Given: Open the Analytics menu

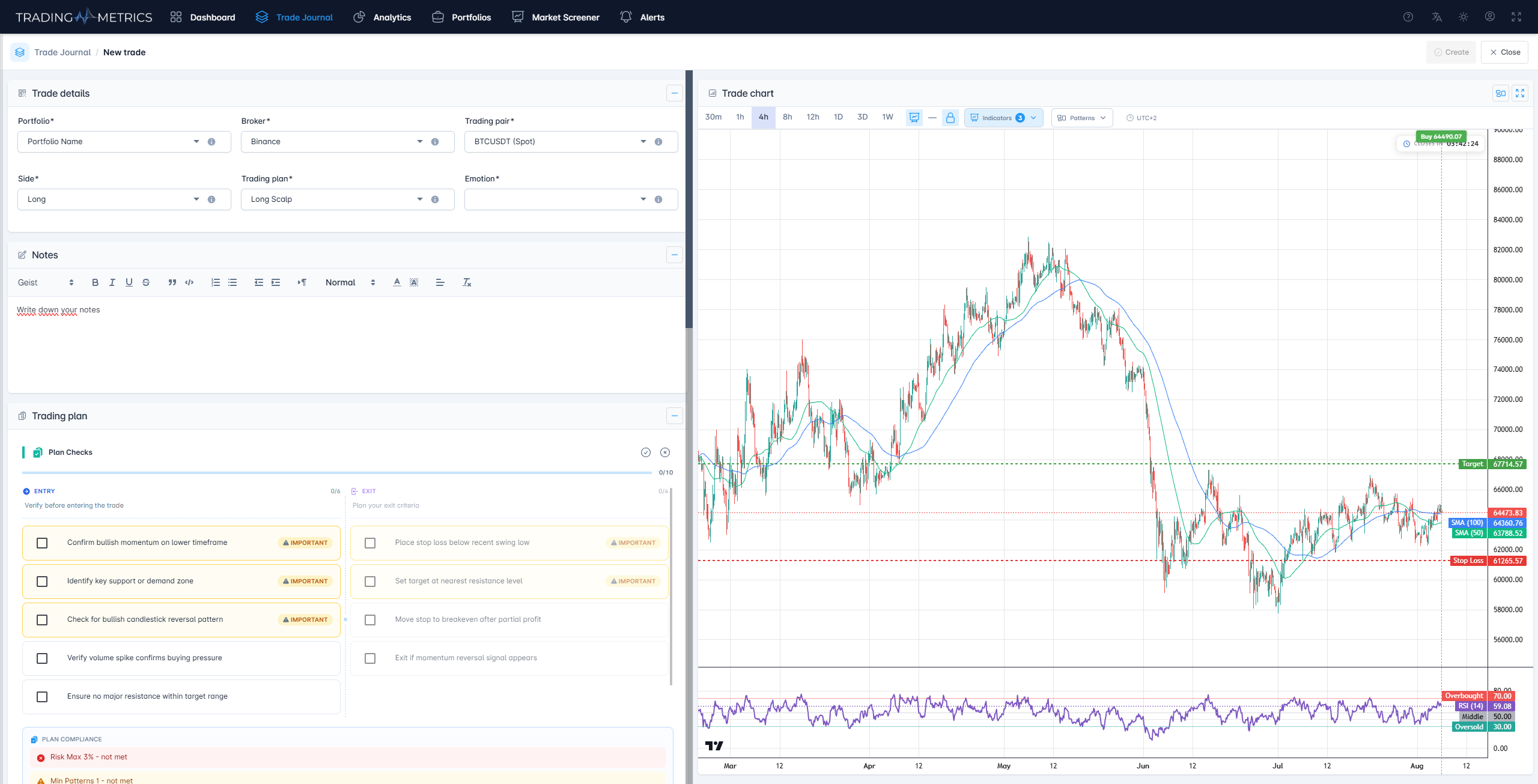Looking at the screenshot, I should (382, 17).
